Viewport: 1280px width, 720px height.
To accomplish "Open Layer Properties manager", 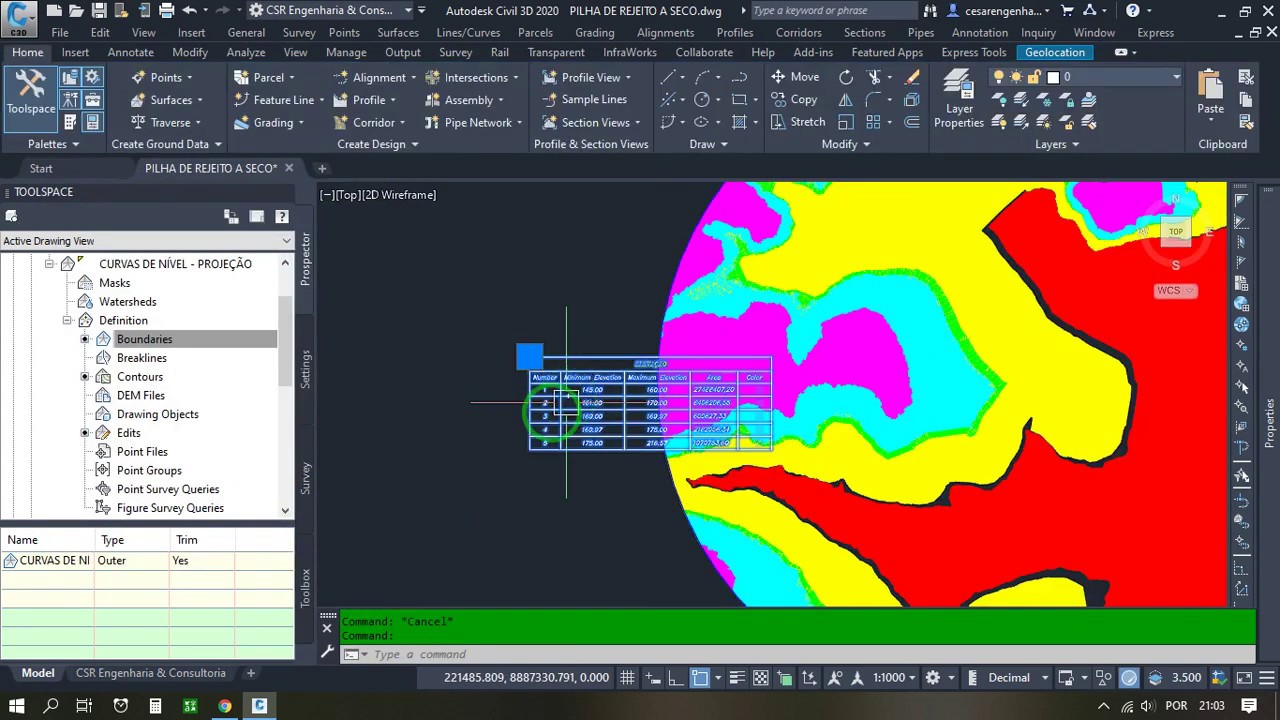I will [x=959, y=99].
